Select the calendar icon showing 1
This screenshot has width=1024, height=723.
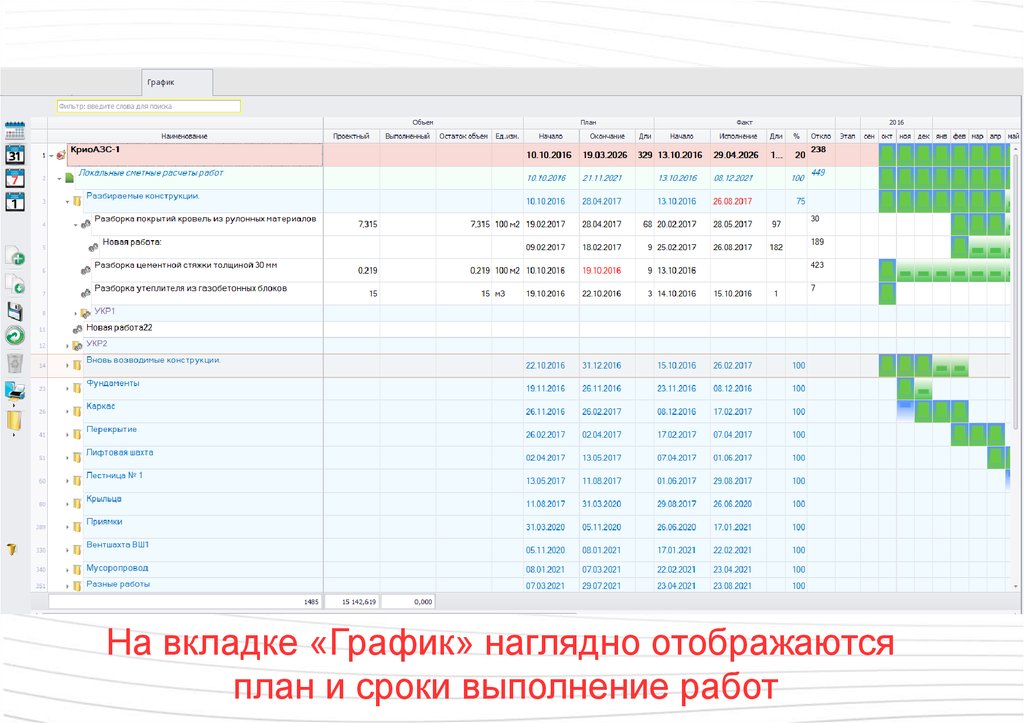point(15,202)
